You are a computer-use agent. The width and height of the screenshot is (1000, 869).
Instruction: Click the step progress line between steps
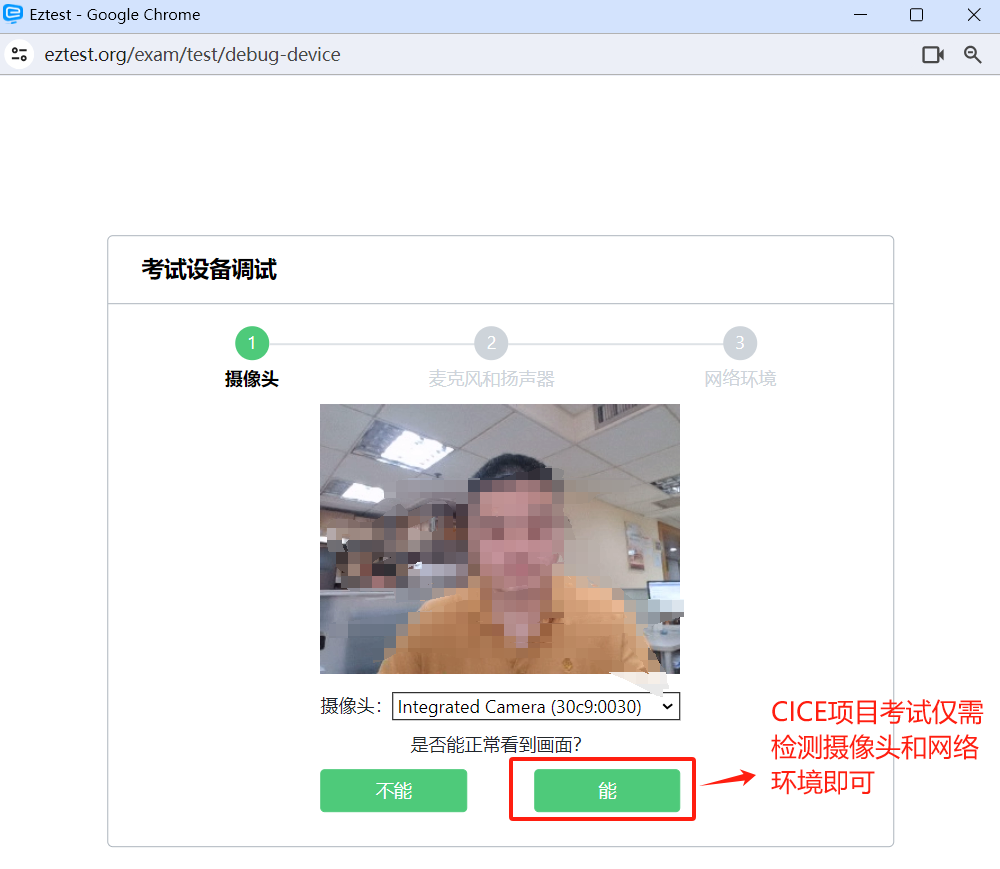tap(370, 343)
